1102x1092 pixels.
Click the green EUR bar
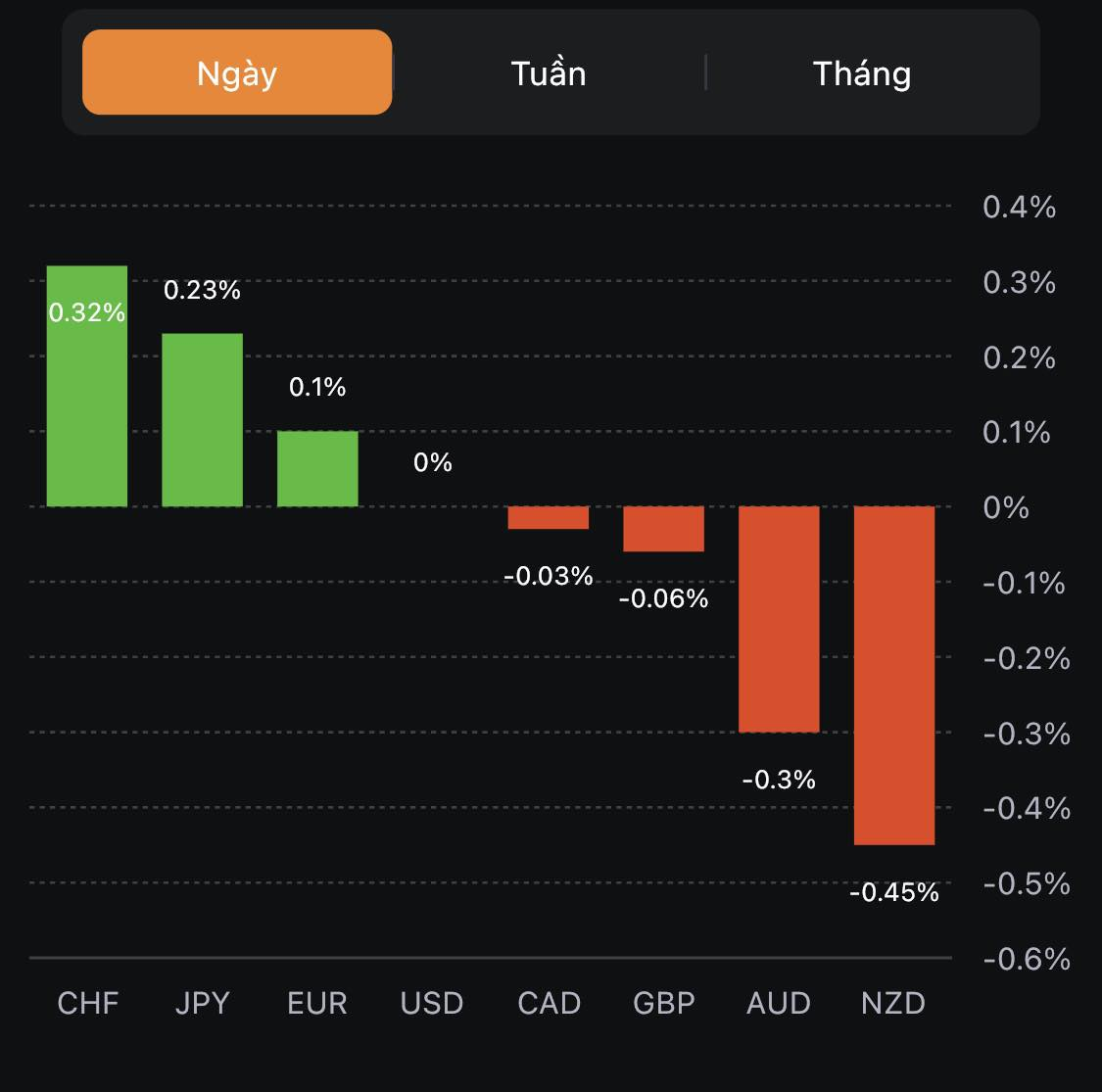pos(317,468)
